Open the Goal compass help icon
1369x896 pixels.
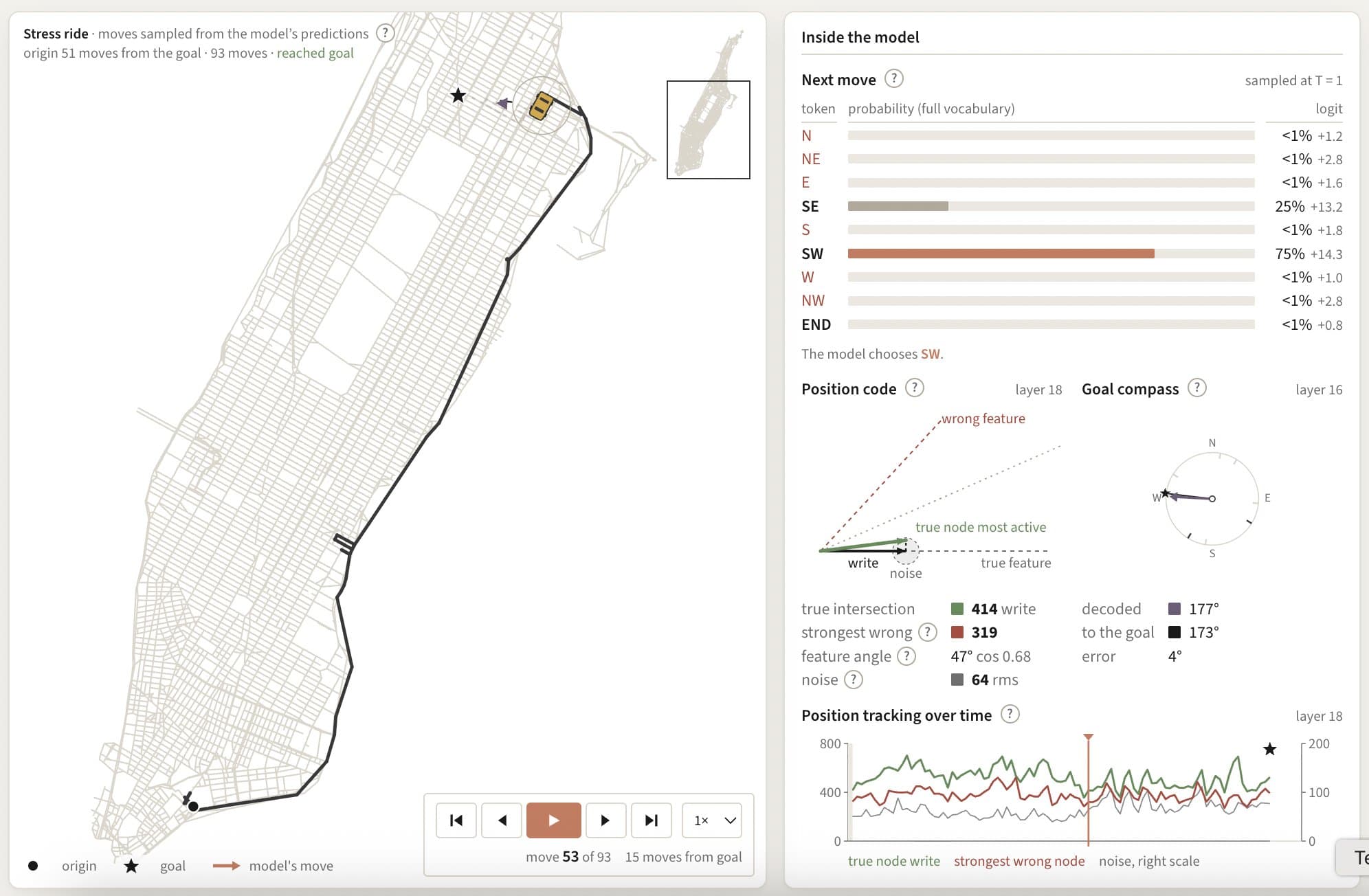(1197, 388)
